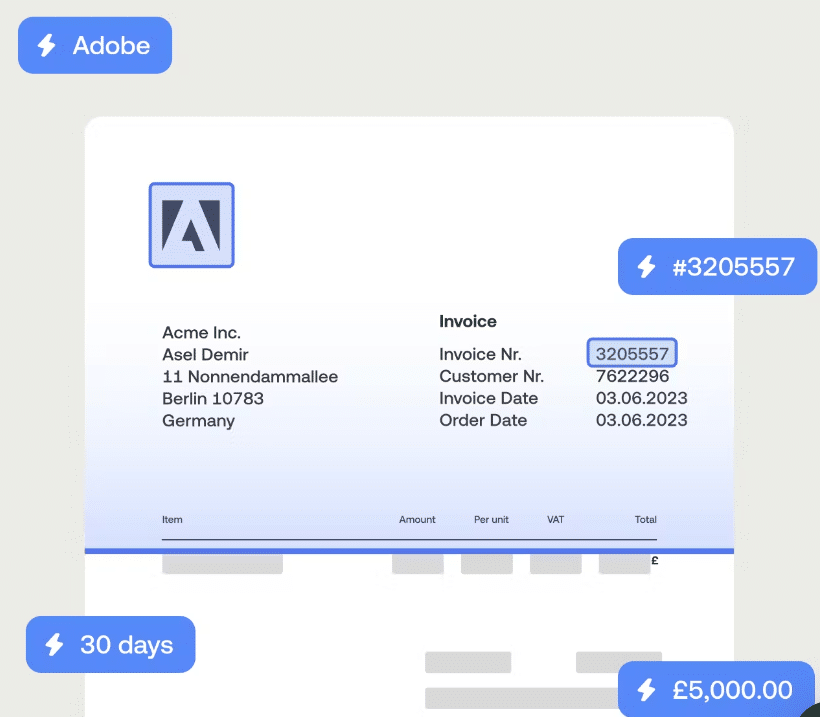
Task: Select the VAT column header
Action: tap(556, 520)
